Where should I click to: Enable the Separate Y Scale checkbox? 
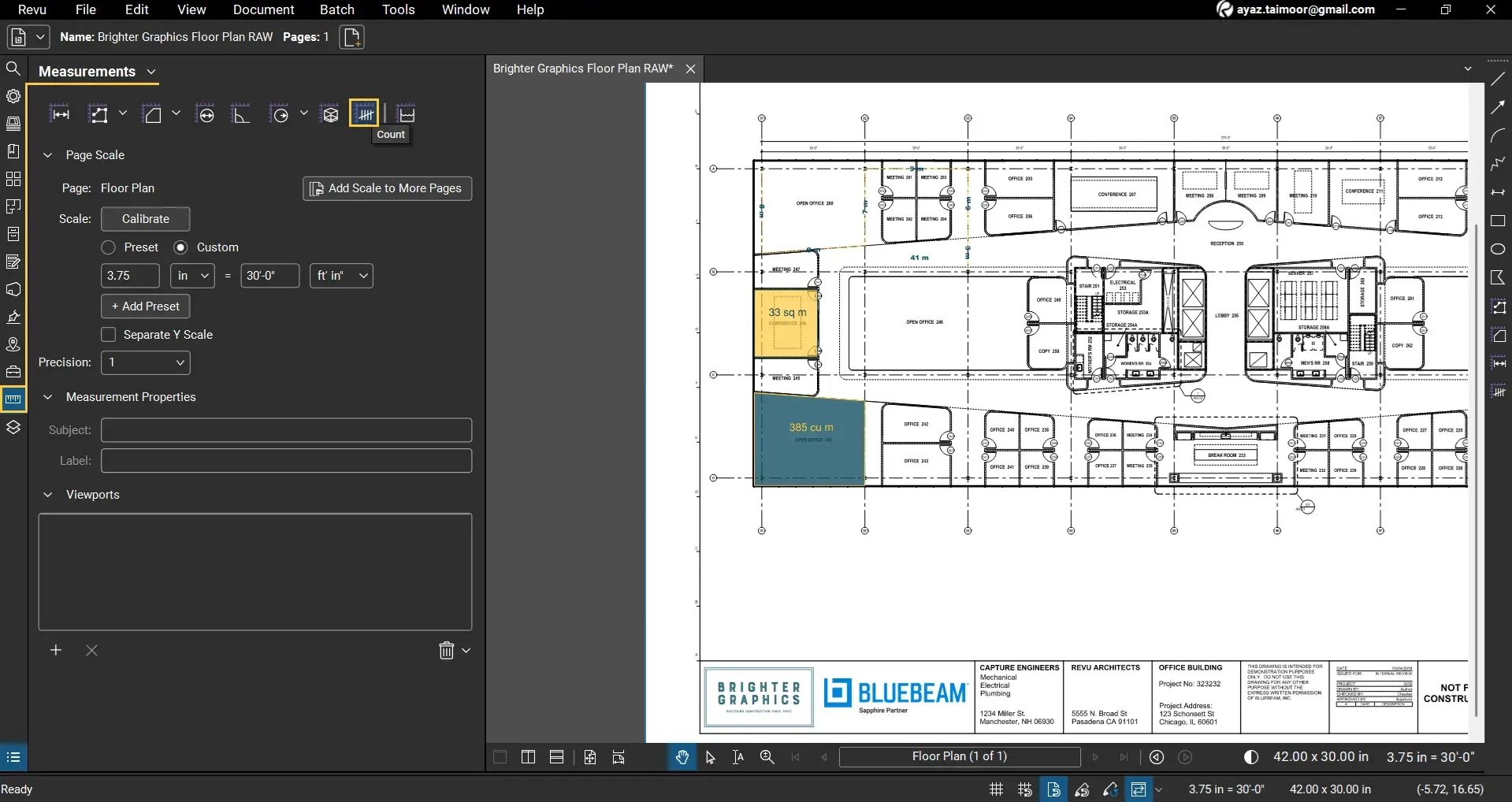tap(108, 334)
